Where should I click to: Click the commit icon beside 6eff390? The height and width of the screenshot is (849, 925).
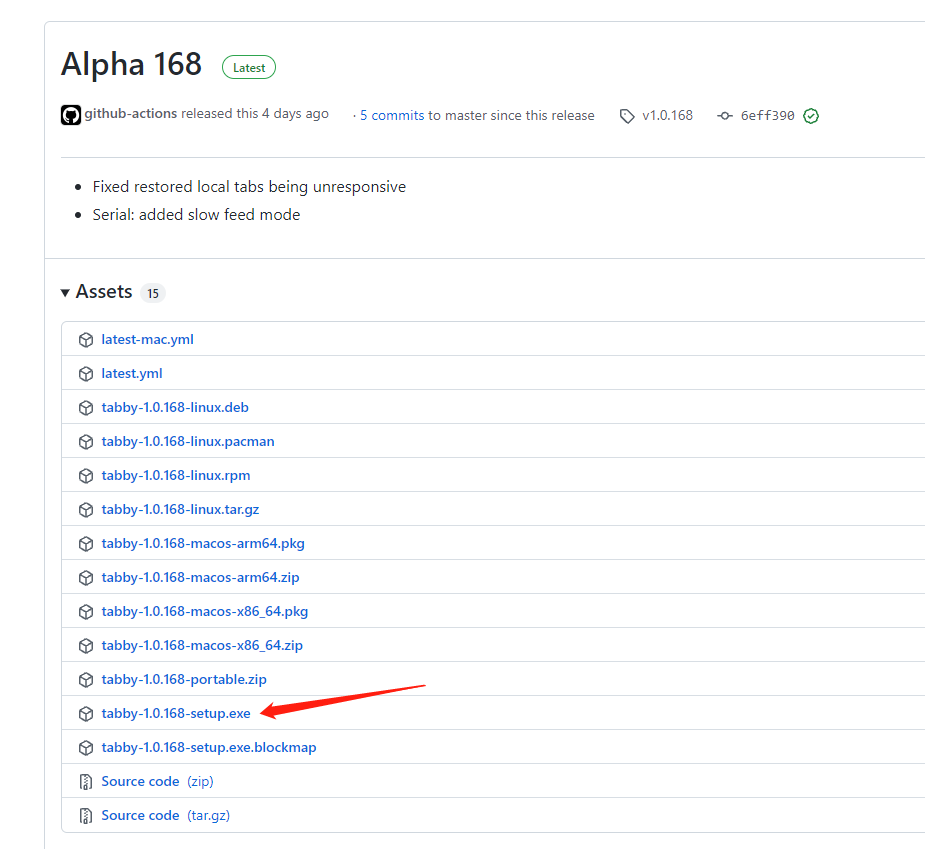point(725,116)
